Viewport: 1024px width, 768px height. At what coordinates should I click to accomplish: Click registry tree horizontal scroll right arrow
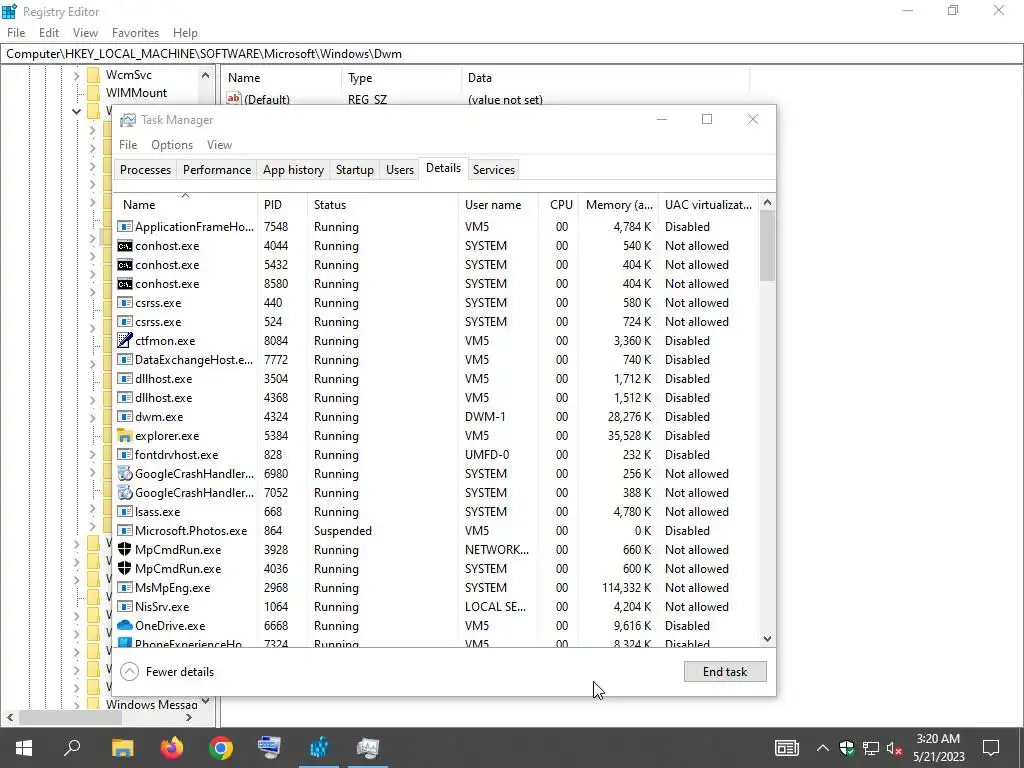[189, 717]
